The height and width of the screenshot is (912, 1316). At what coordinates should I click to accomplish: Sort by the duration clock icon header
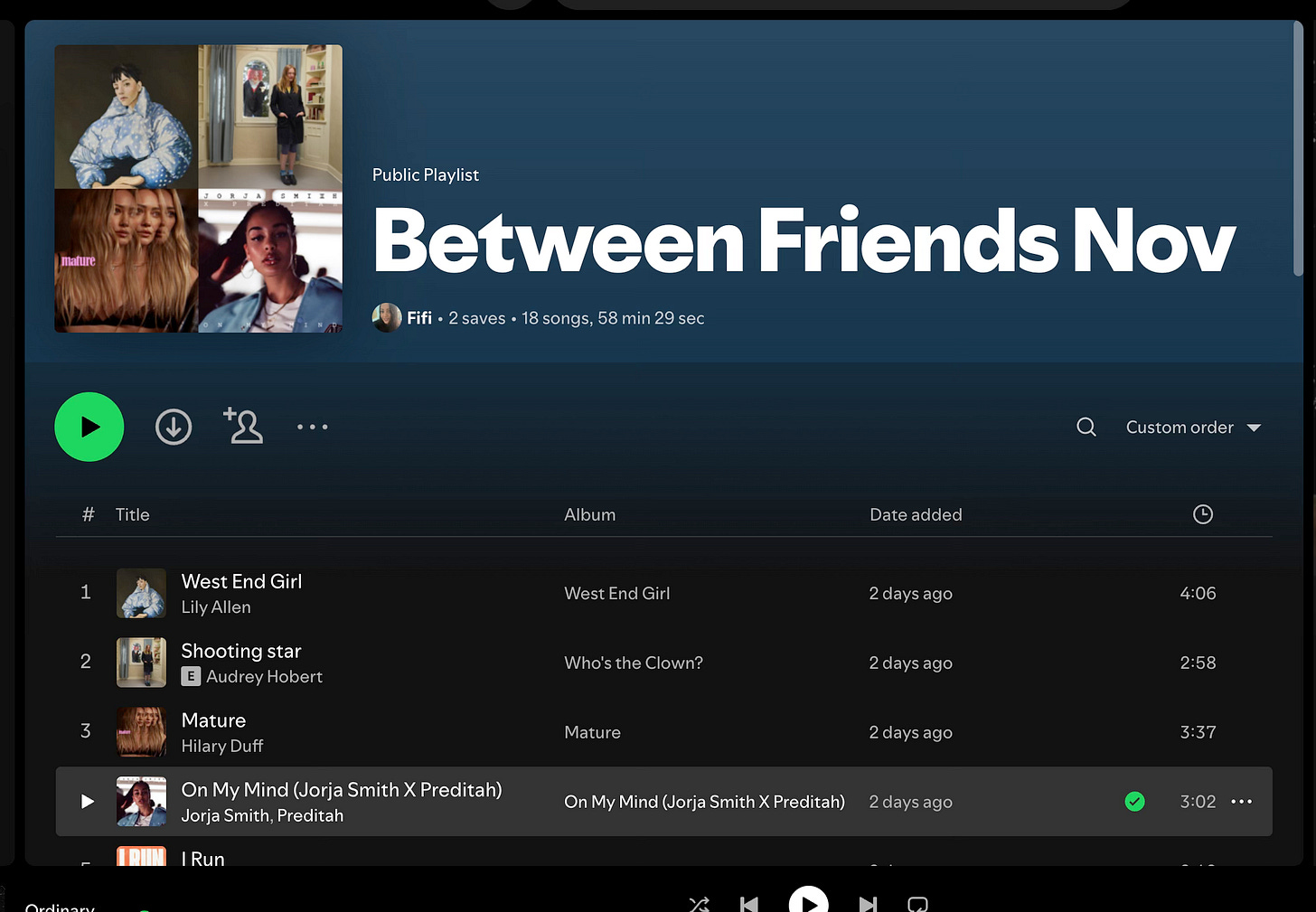(x=1203, y=514)
